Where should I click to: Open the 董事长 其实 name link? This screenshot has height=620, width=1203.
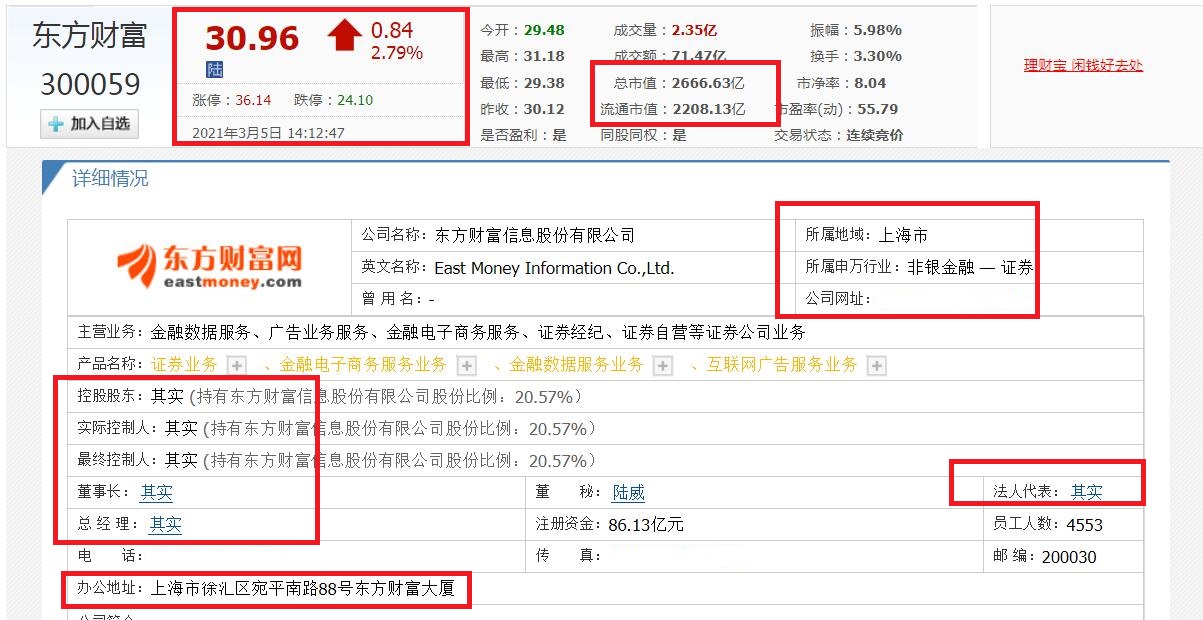click(x=156, y=493)
